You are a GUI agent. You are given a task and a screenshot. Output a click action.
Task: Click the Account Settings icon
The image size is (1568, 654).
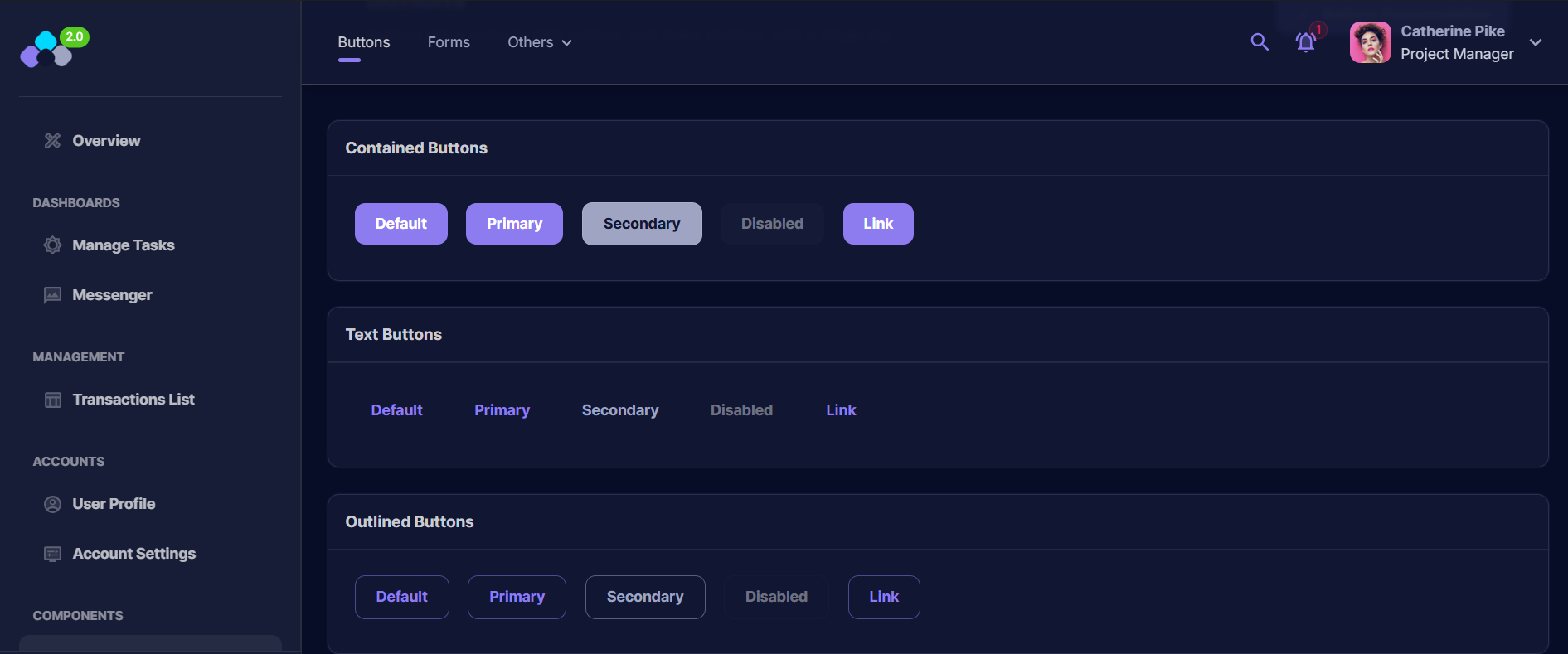[x=52, y=554]
